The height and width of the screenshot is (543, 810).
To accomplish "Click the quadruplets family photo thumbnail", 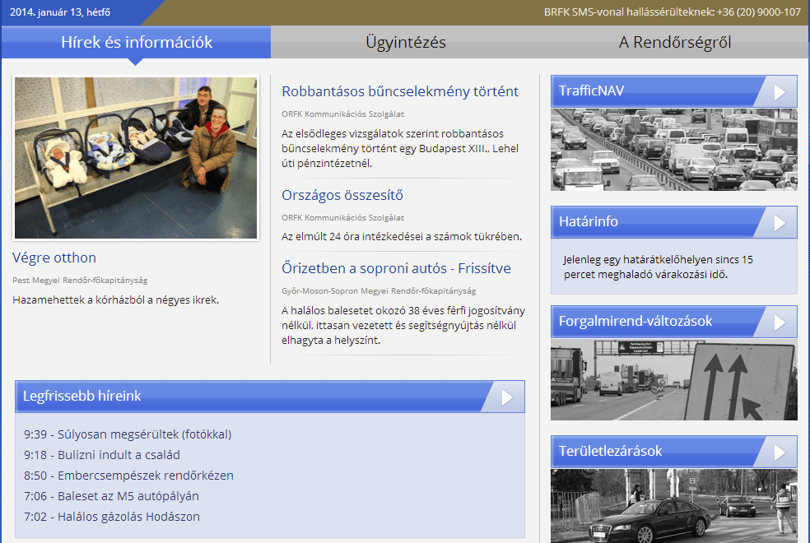I will point(136,158).
